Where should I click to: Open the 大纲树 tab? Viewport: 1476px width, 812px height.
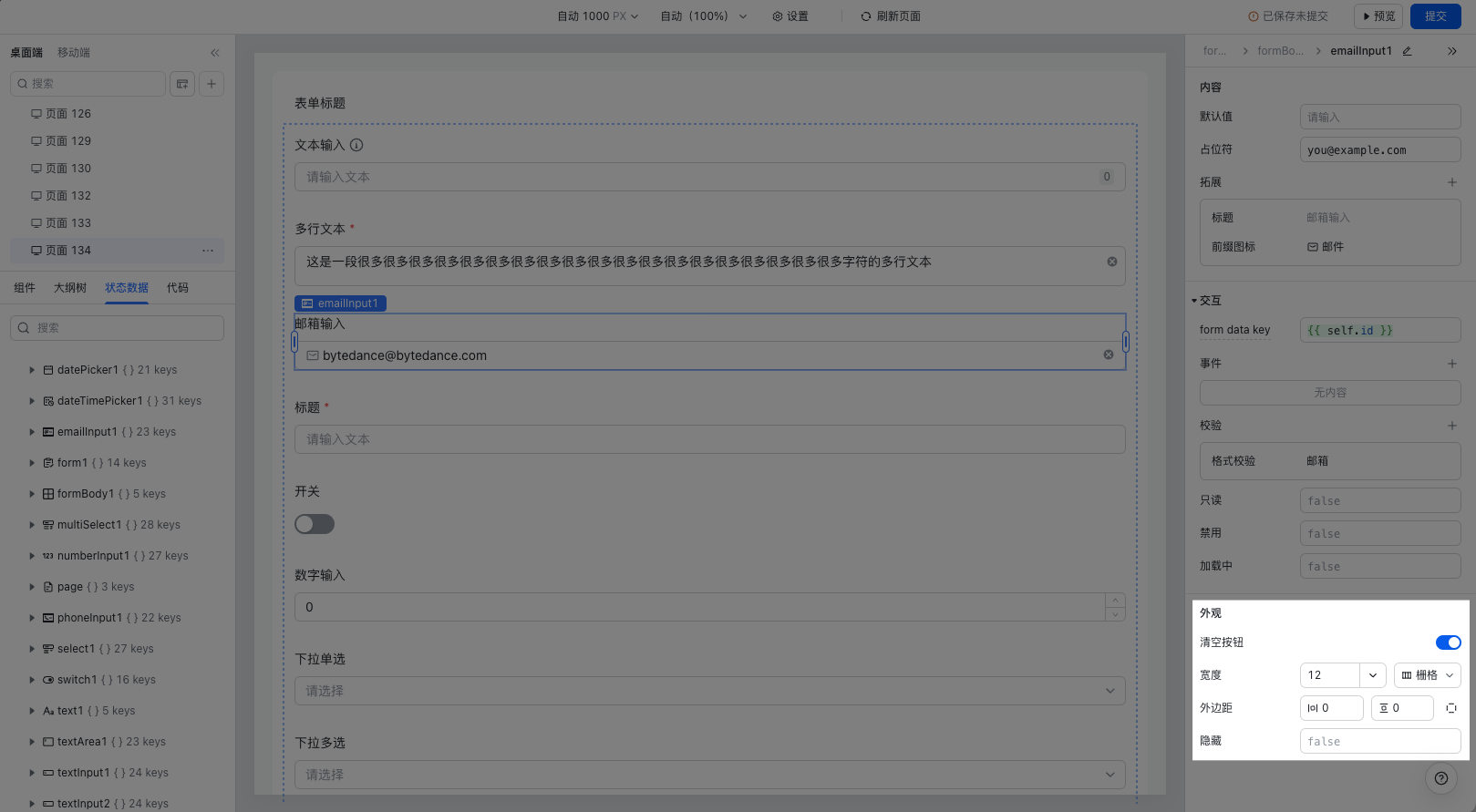(70, 288)
